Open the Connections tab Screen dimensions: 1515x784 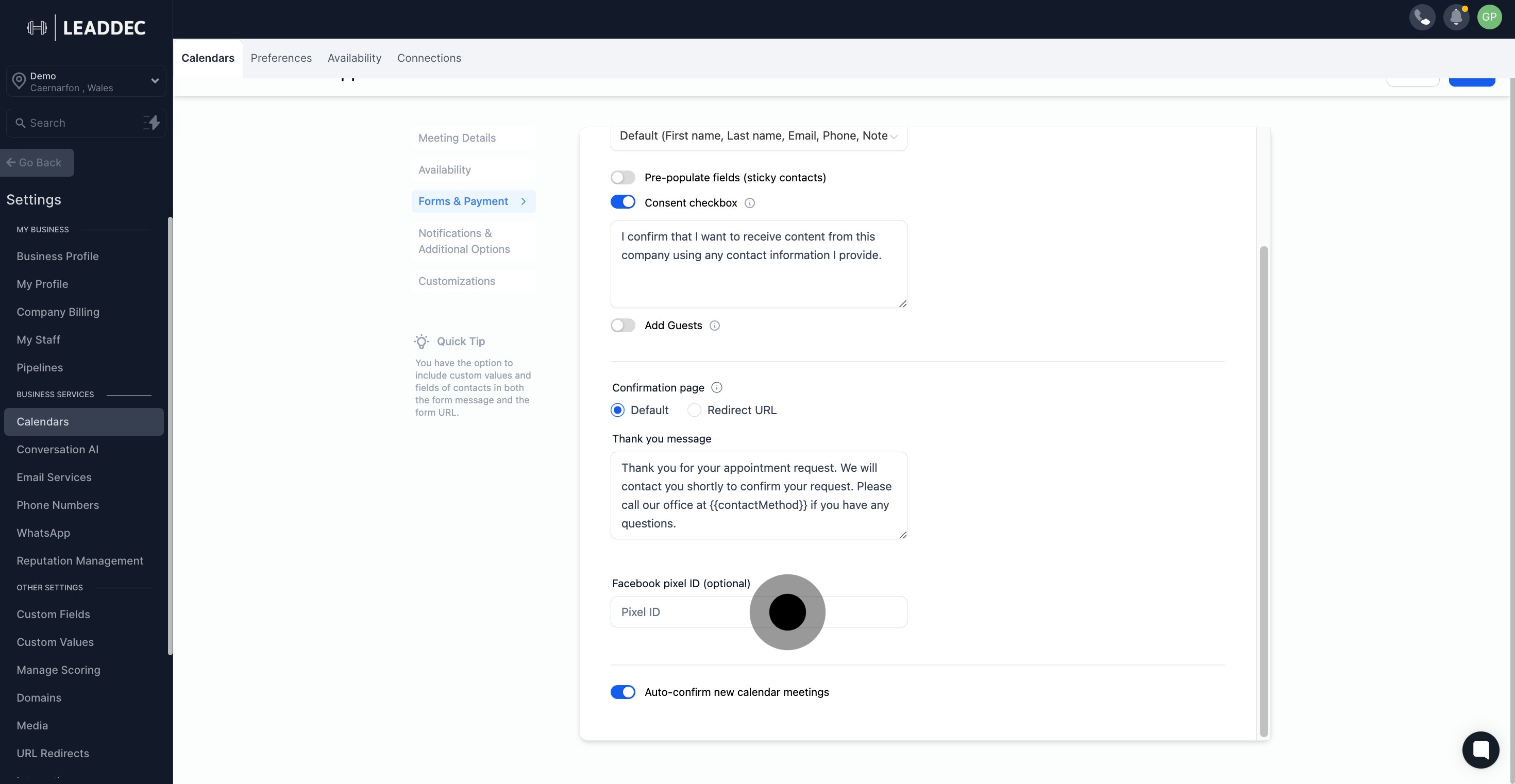tap(429, 58)
